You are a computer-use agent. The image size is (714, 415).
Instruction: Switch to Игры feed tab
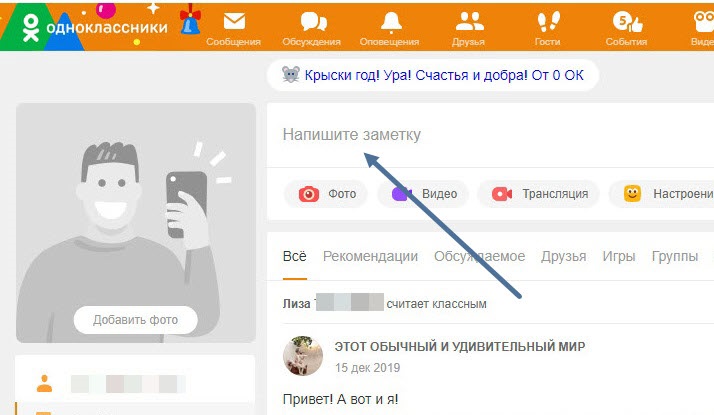click(618, 256)
